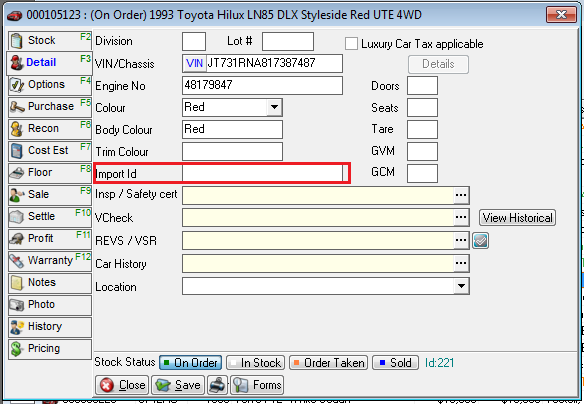Open the Sale tab
The image size is (584, 404).
[x=50, y=194]
